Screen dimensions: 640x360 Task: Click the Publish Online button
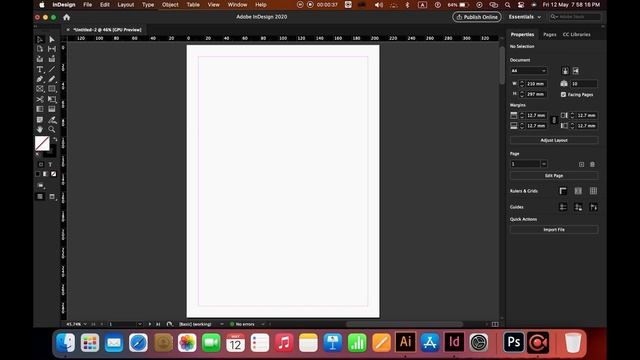[x=477, y=17]
